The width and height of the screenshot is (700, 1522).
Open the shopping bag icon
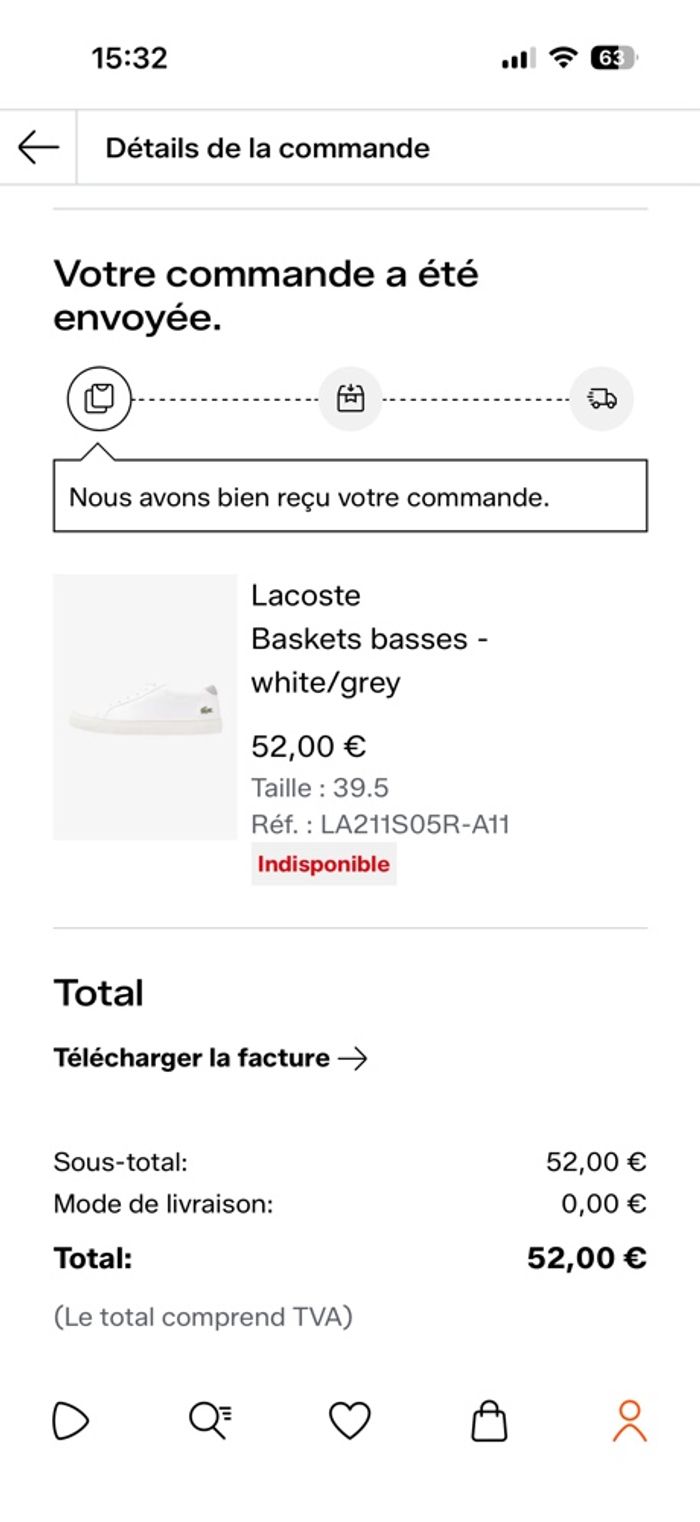(489, 1421)
